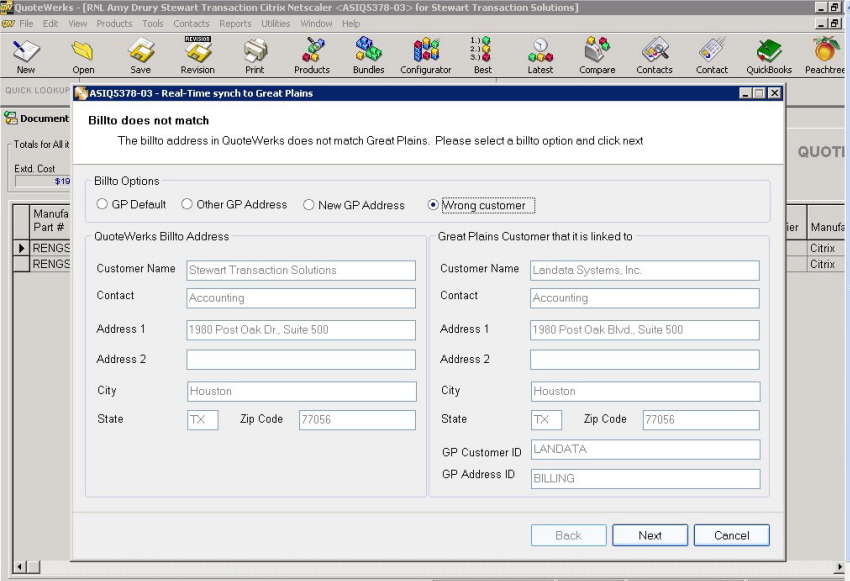This screenshot has height=581, width=850.
Task: Click the Document tab icon
Action: click(x=11, y=118)
